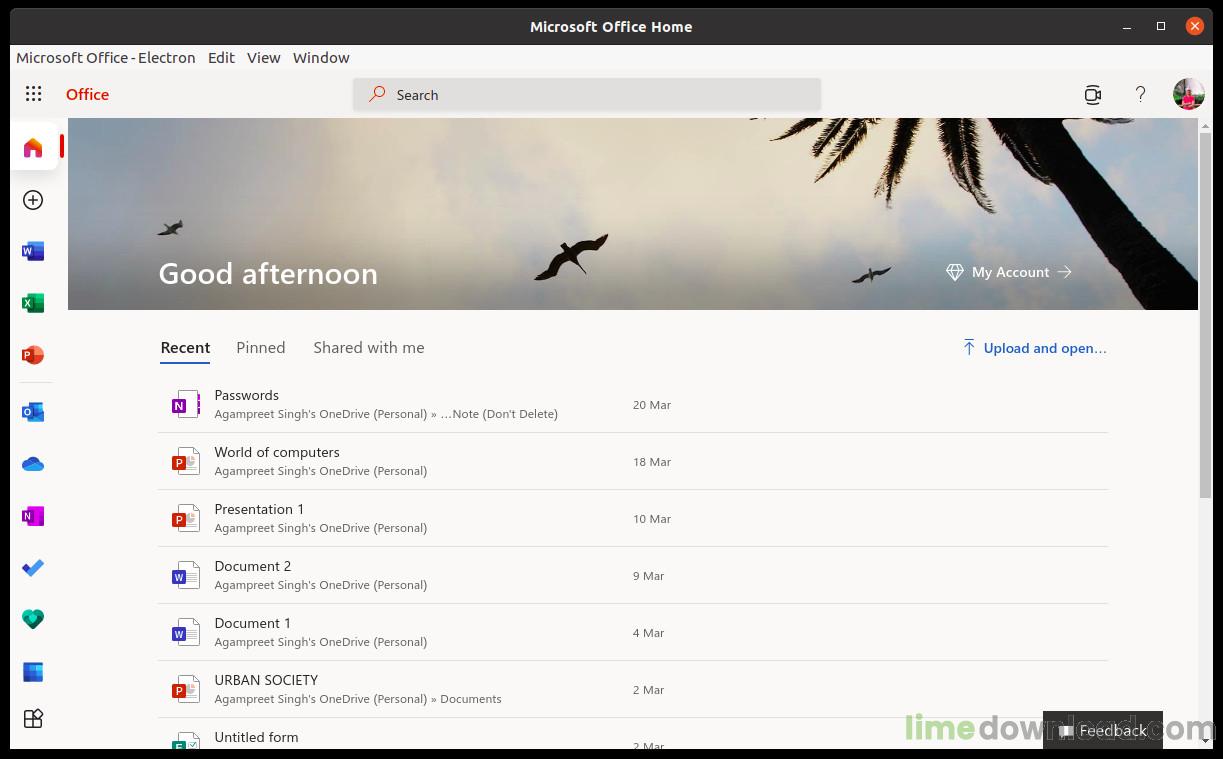Screen dimensions: 1223x759
Task: Open Microsoft To Do checkmark icon
Action: click(33, 568)
